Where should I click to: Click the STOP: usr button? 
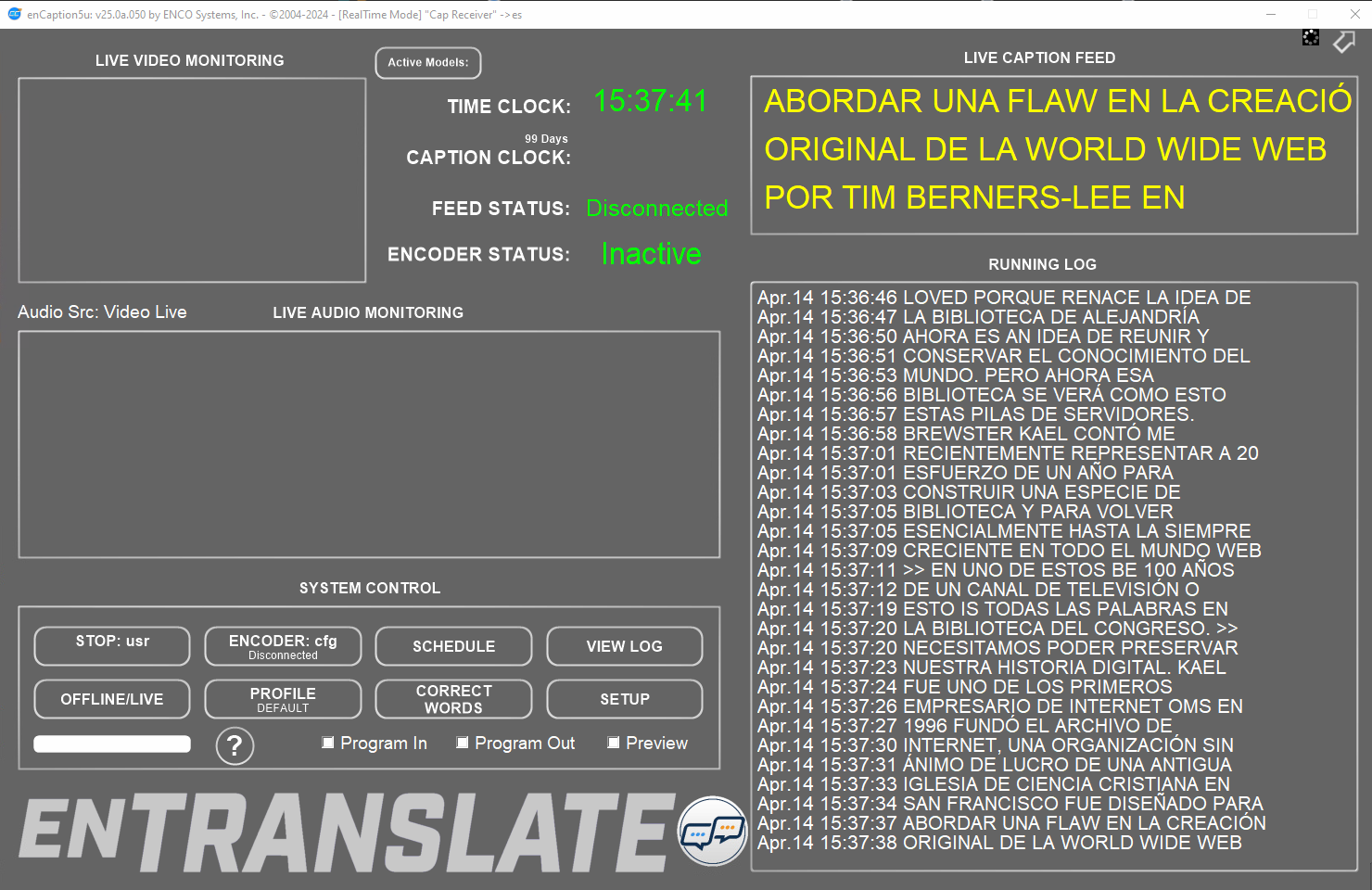tap(112, 646)
